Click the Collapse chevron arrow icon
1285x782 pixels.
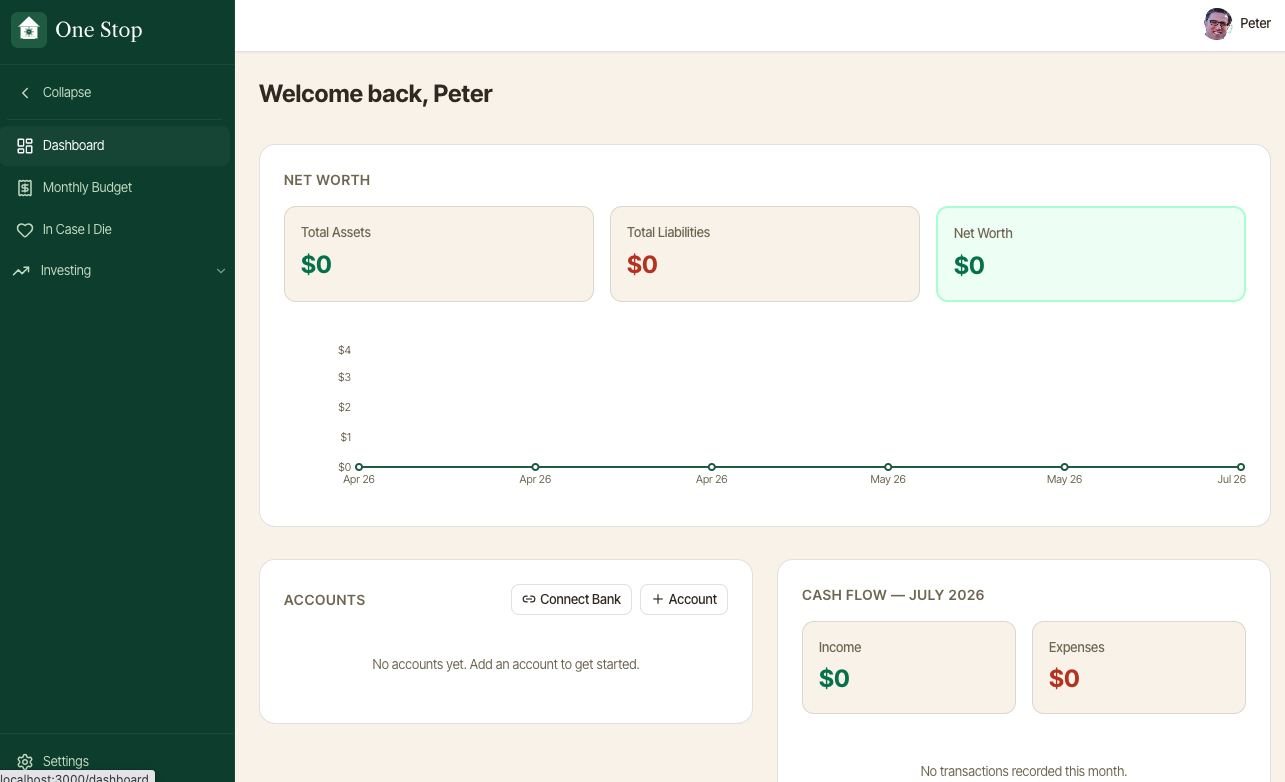[x=25, y=92]
